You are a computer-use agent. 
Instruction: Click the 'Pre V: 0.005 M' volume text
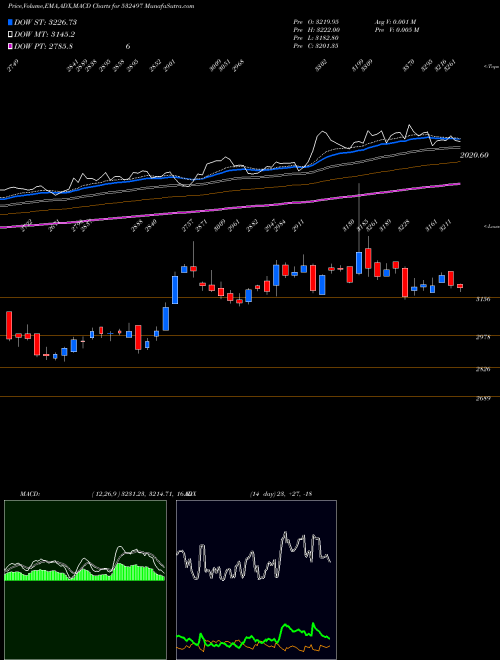coord(396,30)
